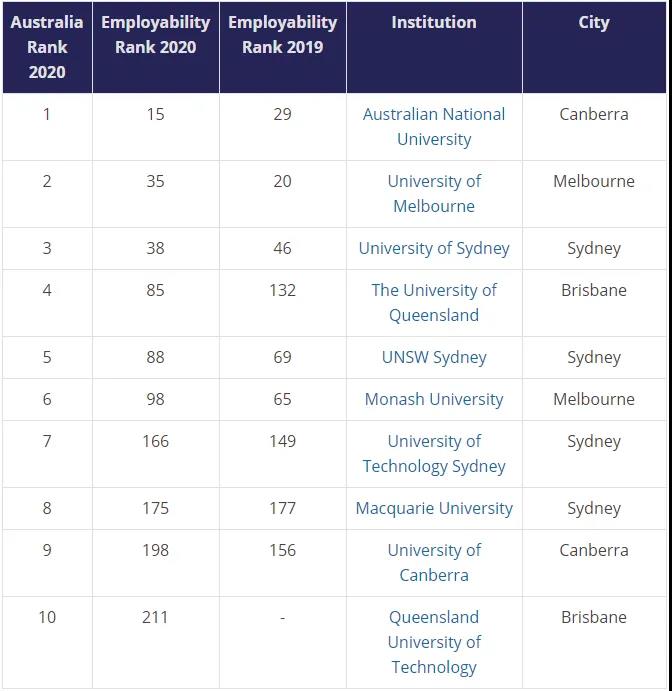672x691 pixels.
Task: Select the 2020 rank value 98
Action: tap(156, 399)
